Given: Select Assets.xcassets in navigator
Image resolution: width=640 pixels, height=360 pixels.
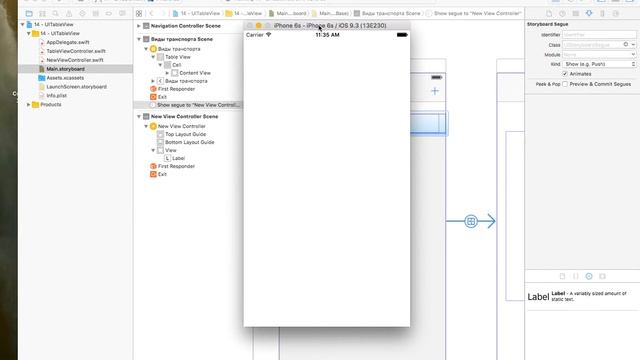Looking at the screenshot, I should (x=65, y=78).
